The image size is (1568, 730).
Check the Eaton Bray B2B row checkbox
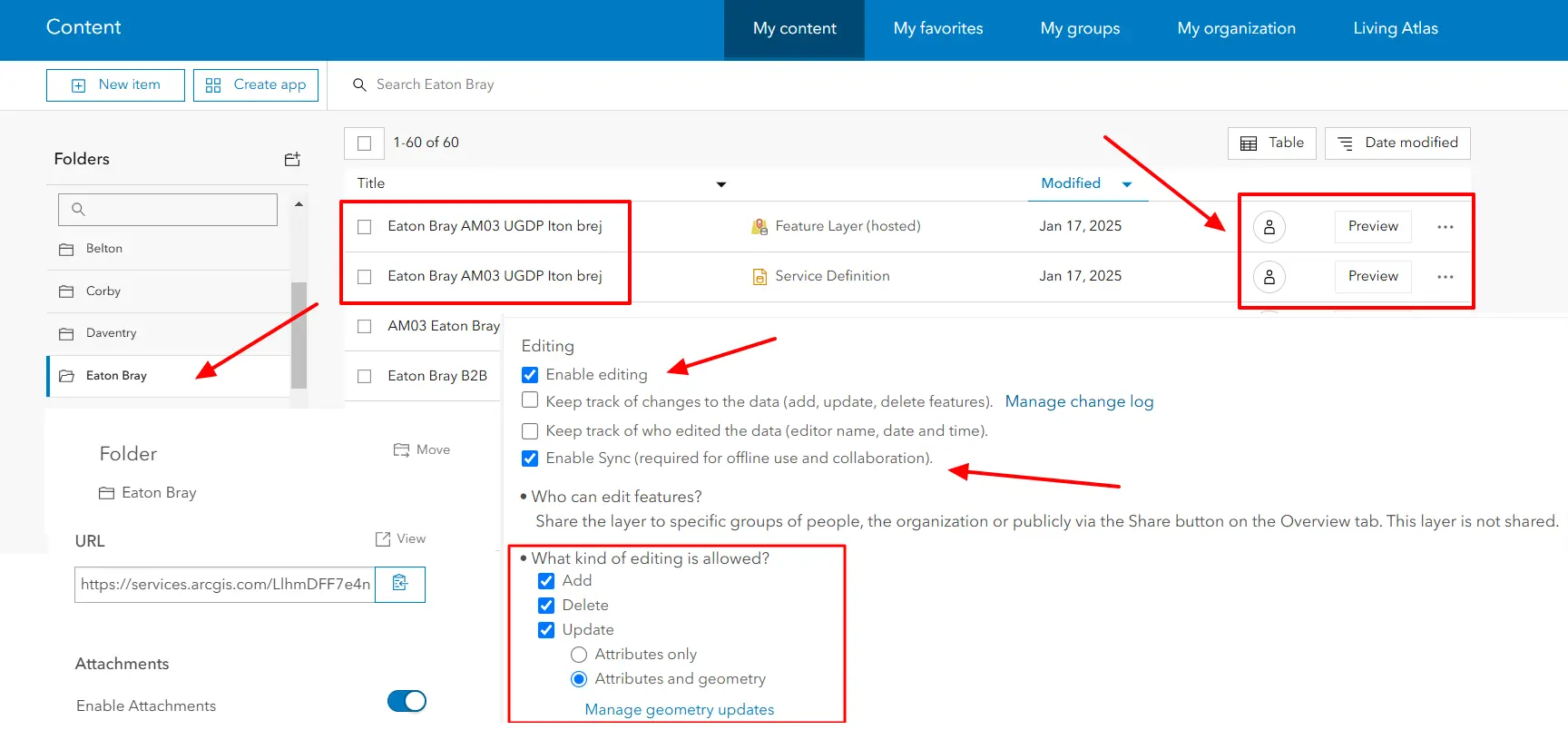[364, 376]
